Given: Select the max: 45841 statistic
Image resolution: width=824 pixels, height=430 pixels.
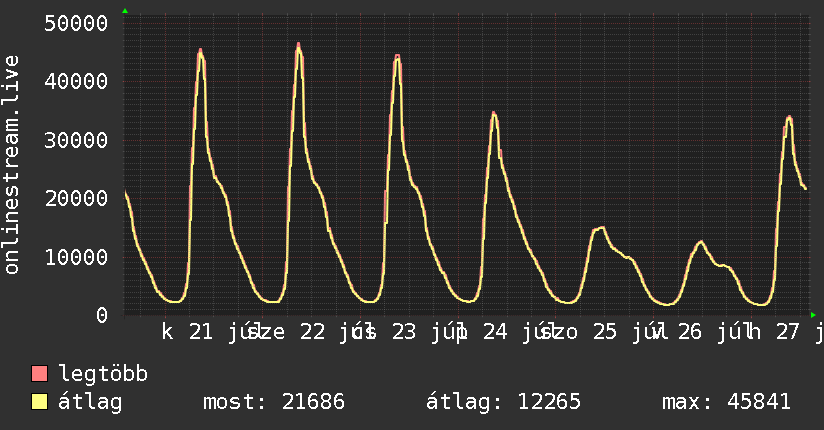Looking at the screenshot, I should tap(726, 402).
